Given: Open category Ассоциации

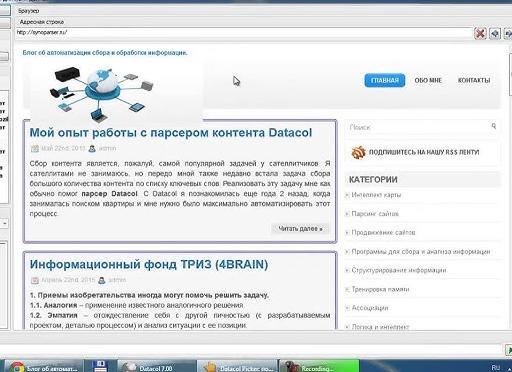Looking at the screenshot, I should 370,308.
